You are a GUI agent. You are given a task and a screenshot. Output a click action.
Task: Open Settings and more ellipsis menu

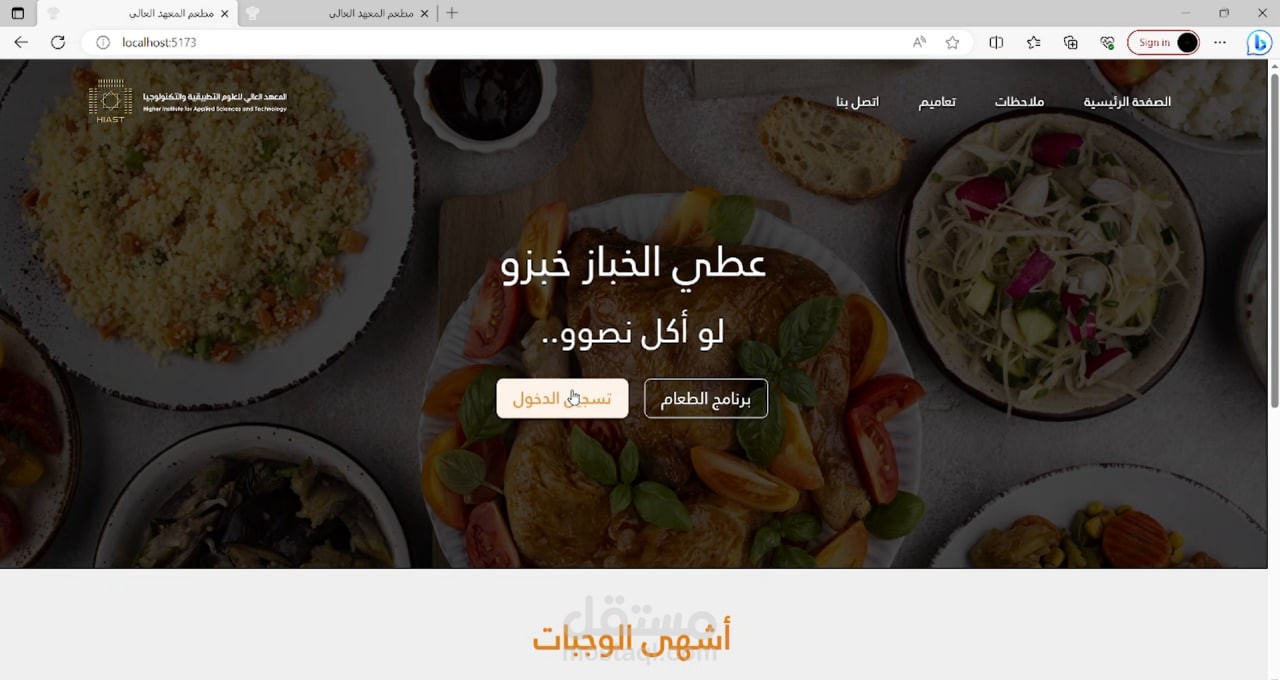tap(1220, 42)
